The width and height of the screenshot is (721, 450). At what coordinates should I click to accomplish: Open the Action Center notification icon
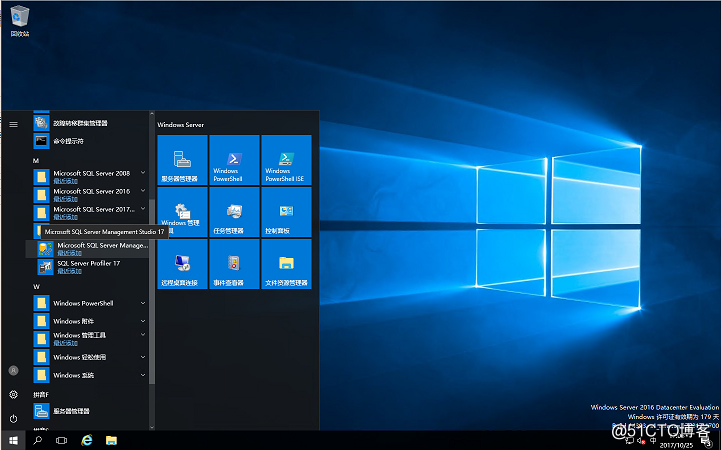[x=708, y=442]
